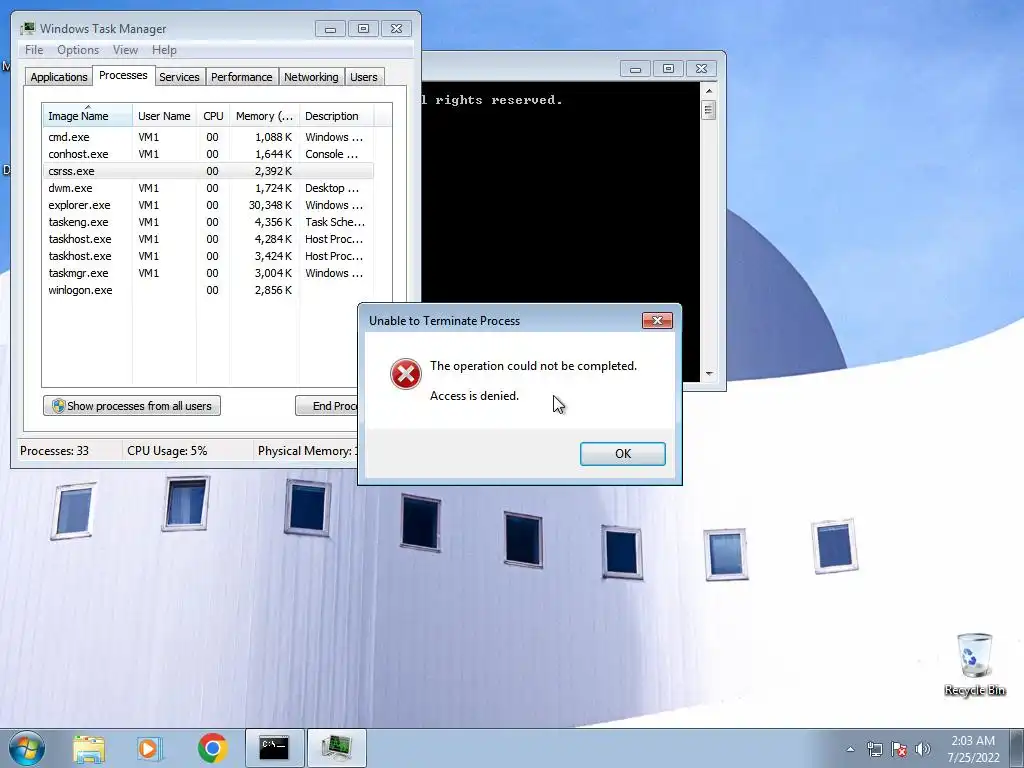This screenshot has width=1024, height=768.
Task: Click the network tray icon
Action: pos(874,749)
